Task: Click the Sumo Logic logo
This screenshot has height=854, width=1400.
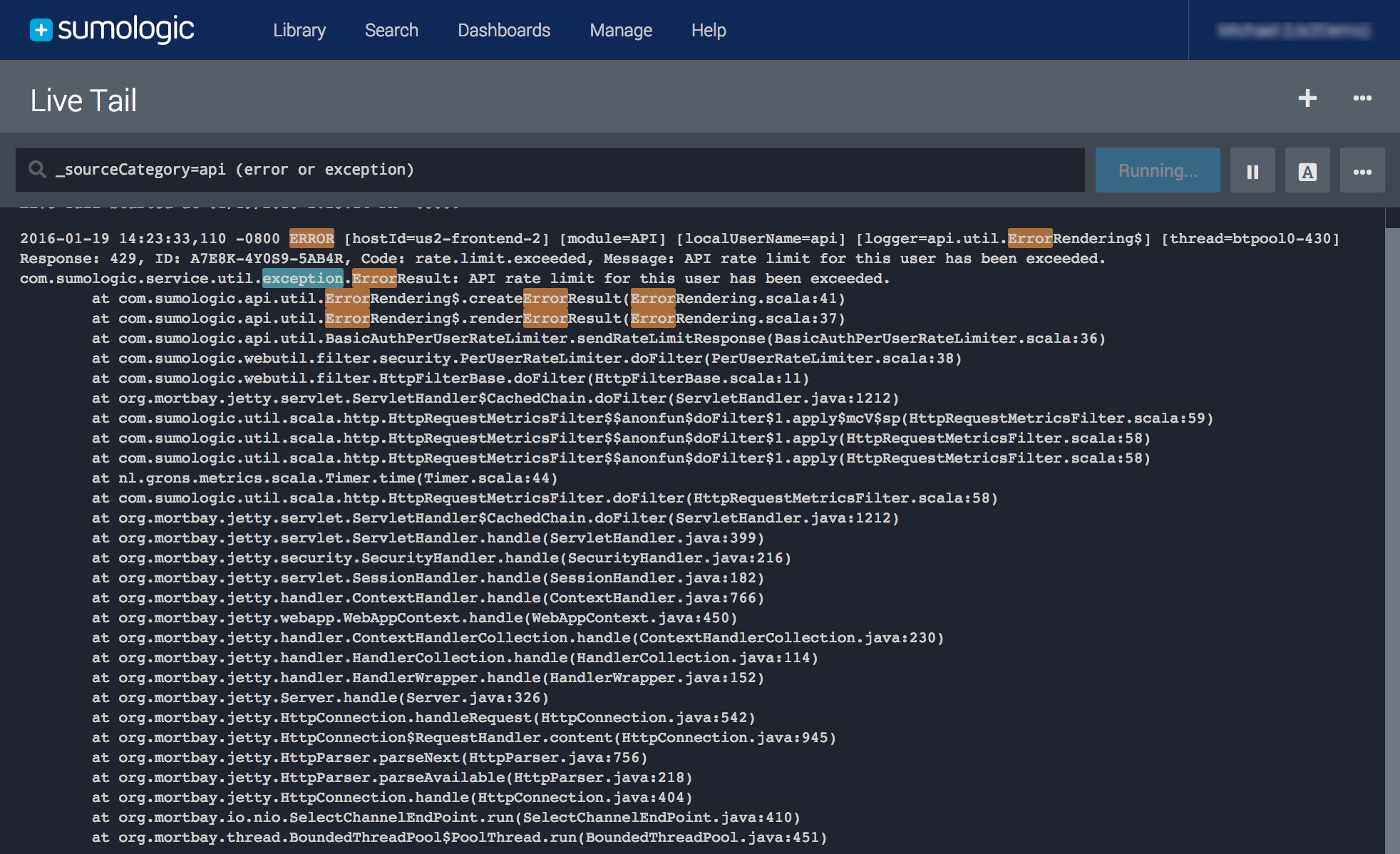Action: pos(112,29)
